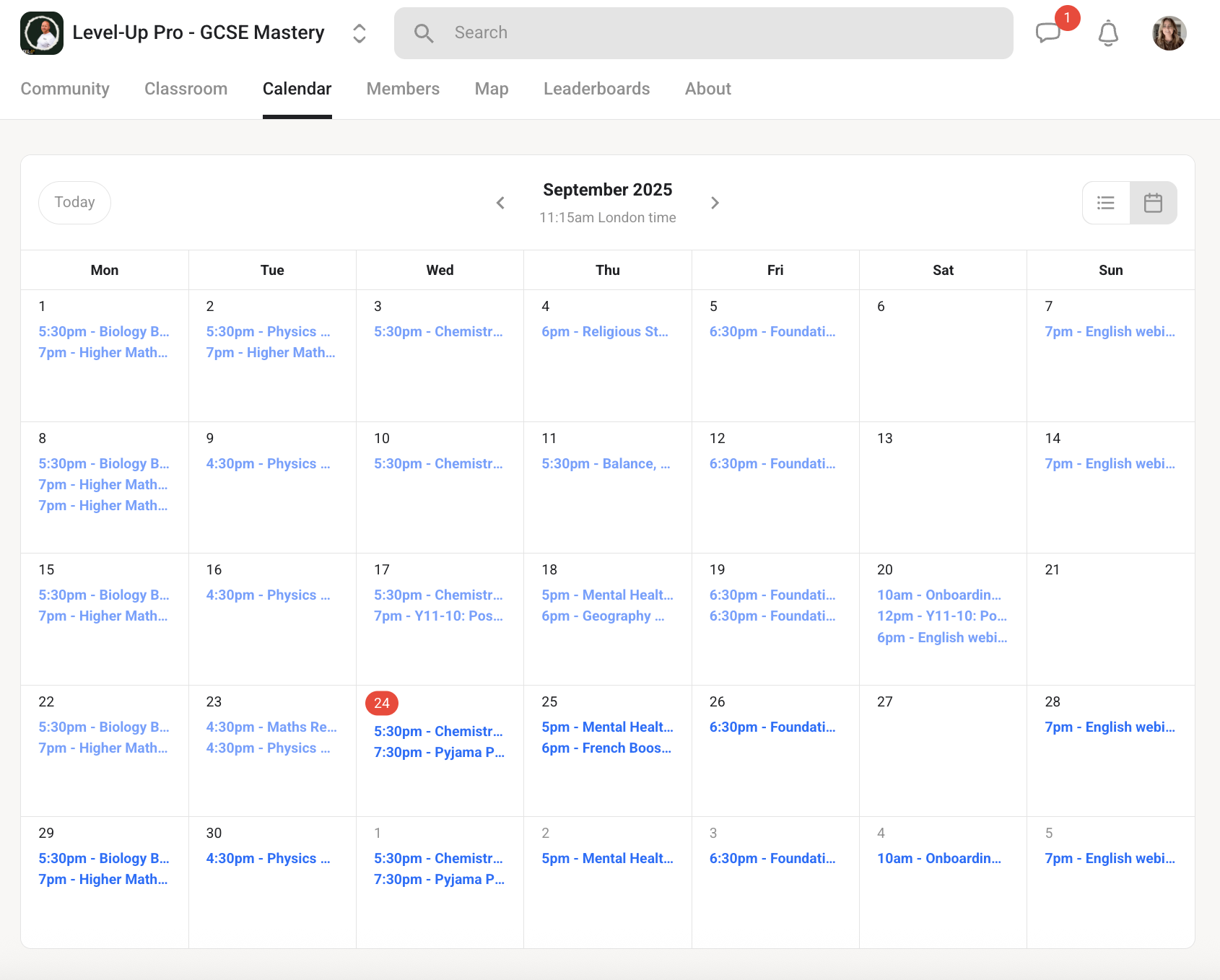Open 6pm Religious Studies event on 4th

coord(605,331)
